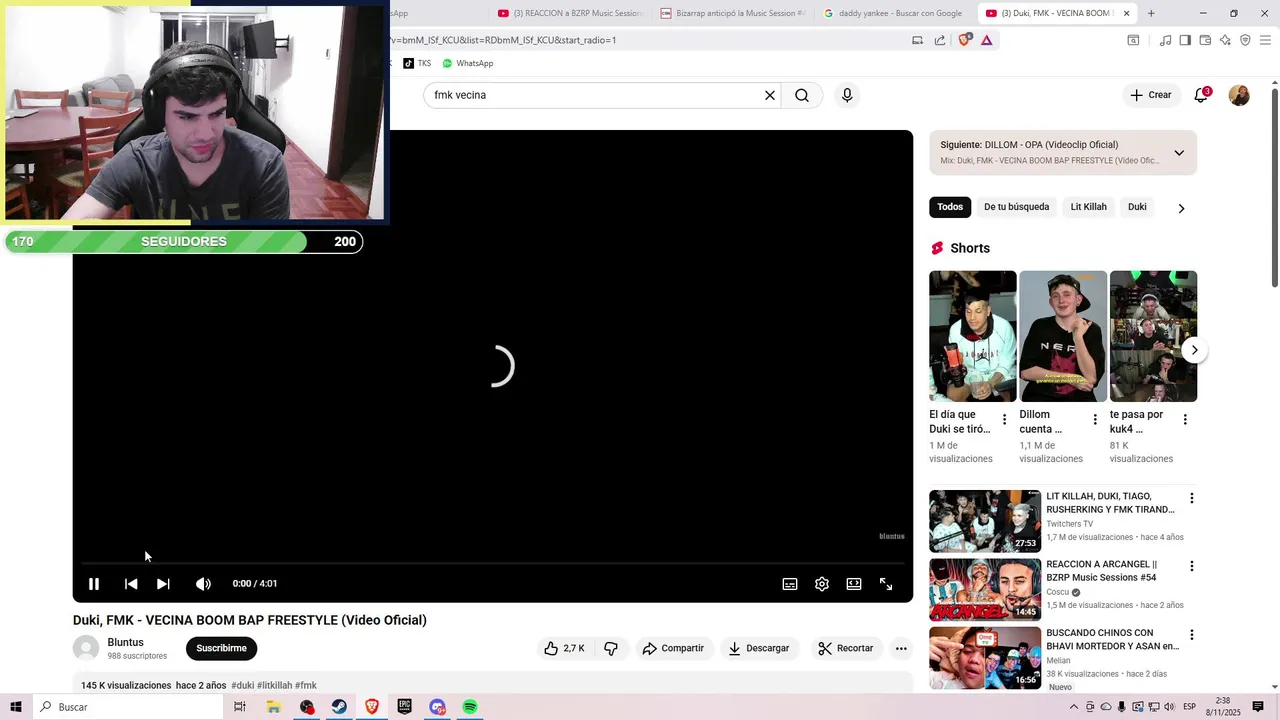Select the 'De tu búsqueda' chip
Image resolution: width=1280 pixels, height=720 pixels.
click(x=1016, y=207)
